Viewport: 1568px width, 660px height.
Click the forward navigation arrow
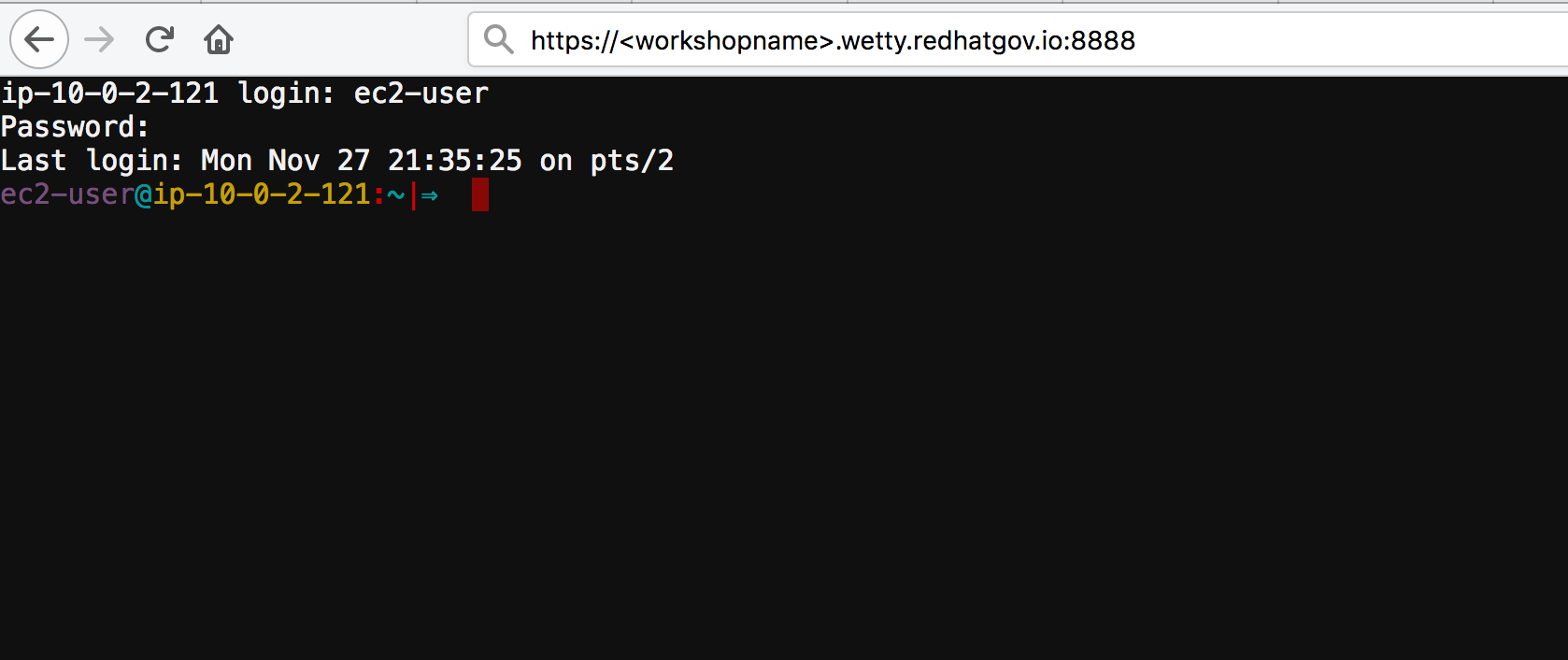point(99,39)
